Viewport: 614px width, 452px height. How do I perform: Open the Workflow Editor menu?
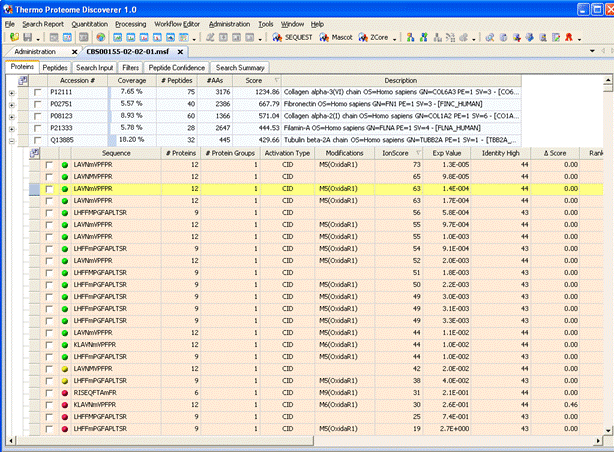pyautogui.click(x=177, y=24)
